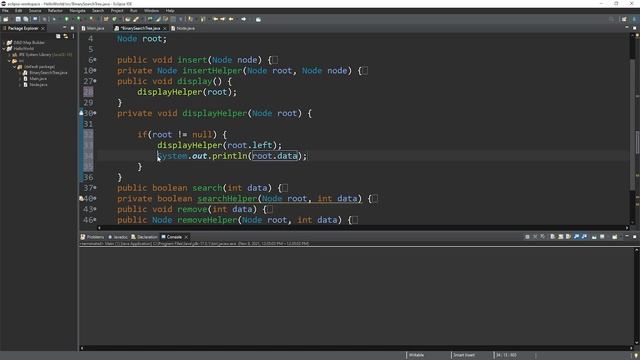Expand folded search method at line 37

[x=95, y=188]
